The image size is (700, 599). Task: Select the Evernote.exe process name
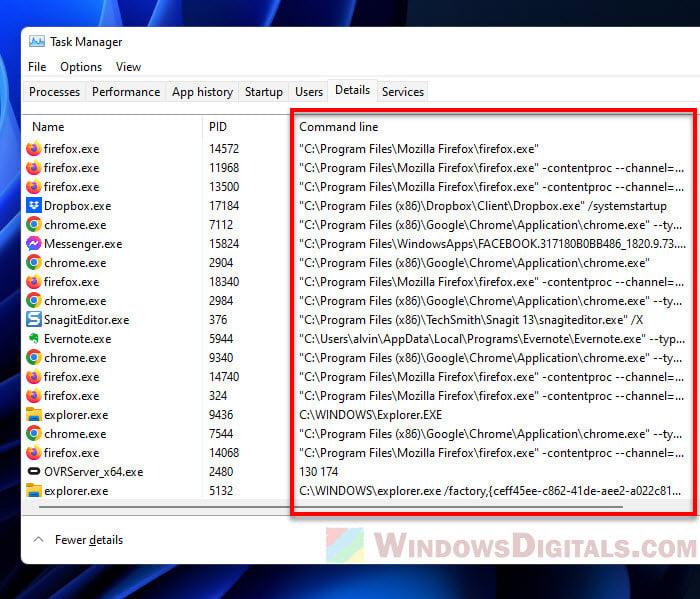point(78,339)
